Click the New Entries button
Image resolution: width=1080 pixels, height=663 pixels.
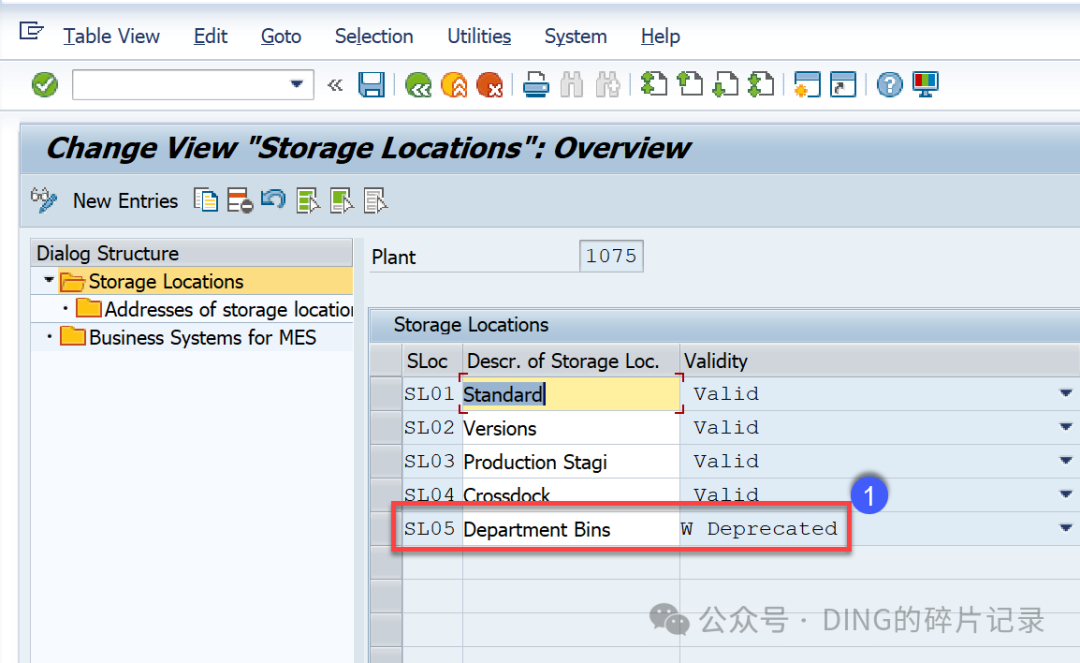125,201
